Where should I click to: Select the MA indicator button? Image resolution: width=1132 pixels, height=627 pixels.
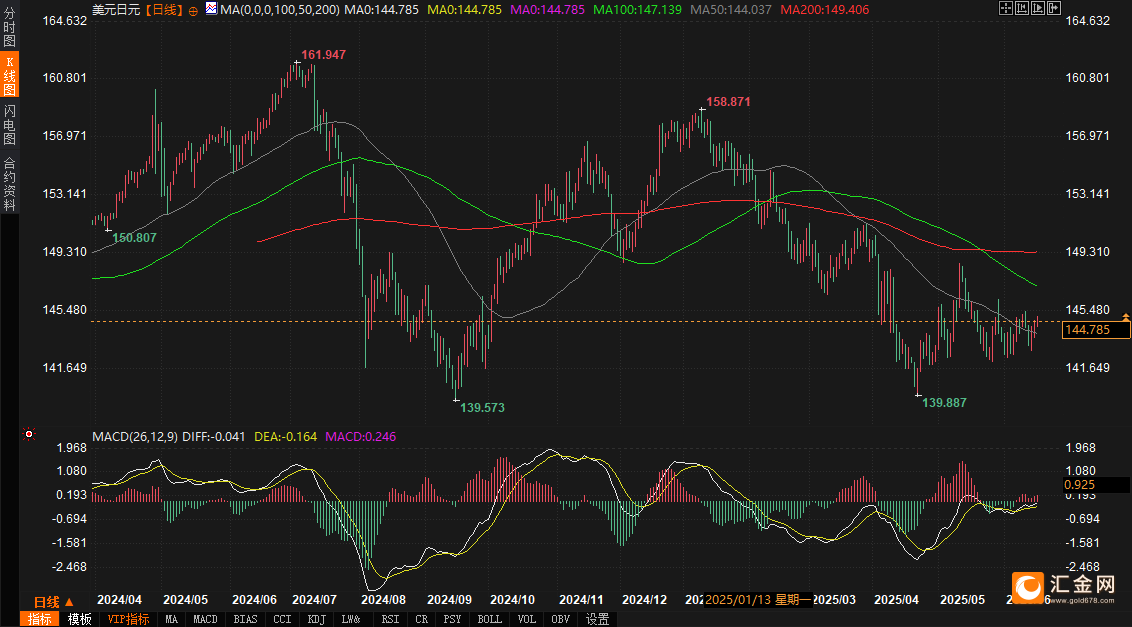tap(171, 619)
